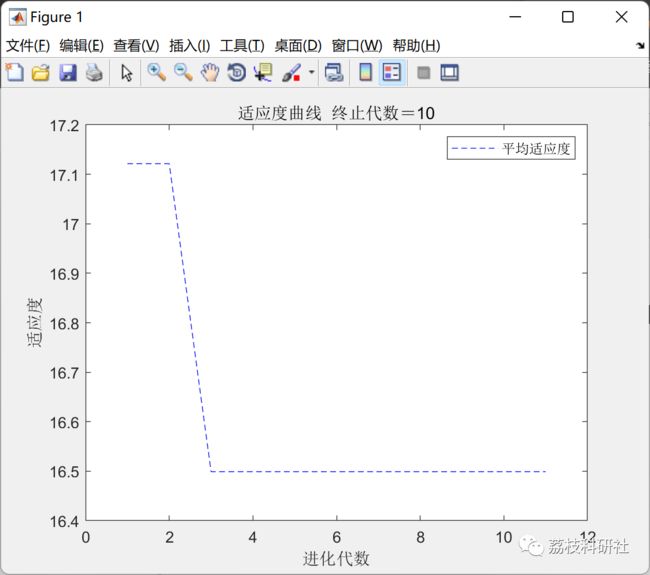The image size is (650, 575).
Task: Click the Link Plot toolbar icon
Action: (x=334, y=73)
